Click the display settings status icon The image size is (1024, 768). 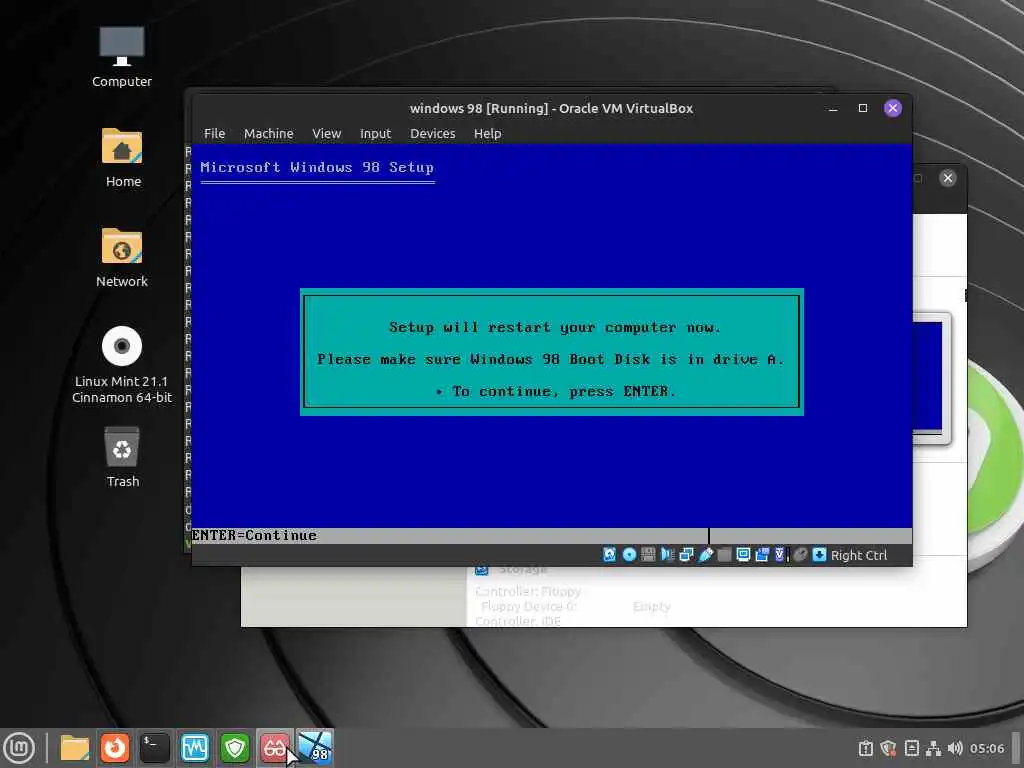[x=743, y=555]
